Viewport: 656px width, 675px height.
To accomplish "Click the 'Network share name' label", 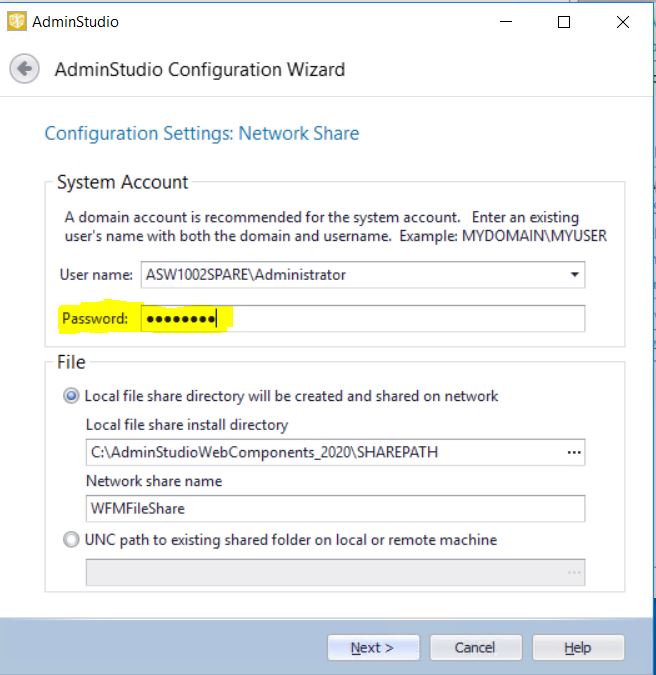I will tap(154, 481).
